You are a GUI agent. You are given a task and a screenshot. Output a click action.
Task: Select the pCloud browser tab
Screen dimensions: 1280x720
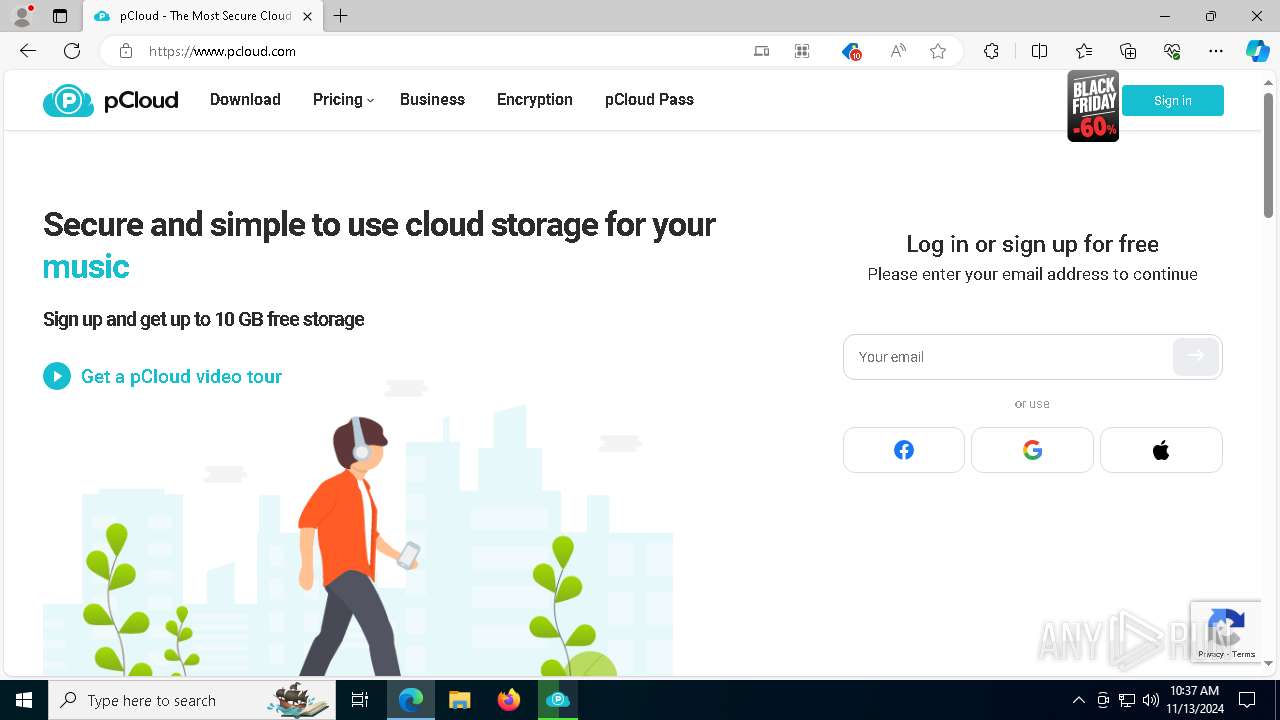(x=203, y=16)
